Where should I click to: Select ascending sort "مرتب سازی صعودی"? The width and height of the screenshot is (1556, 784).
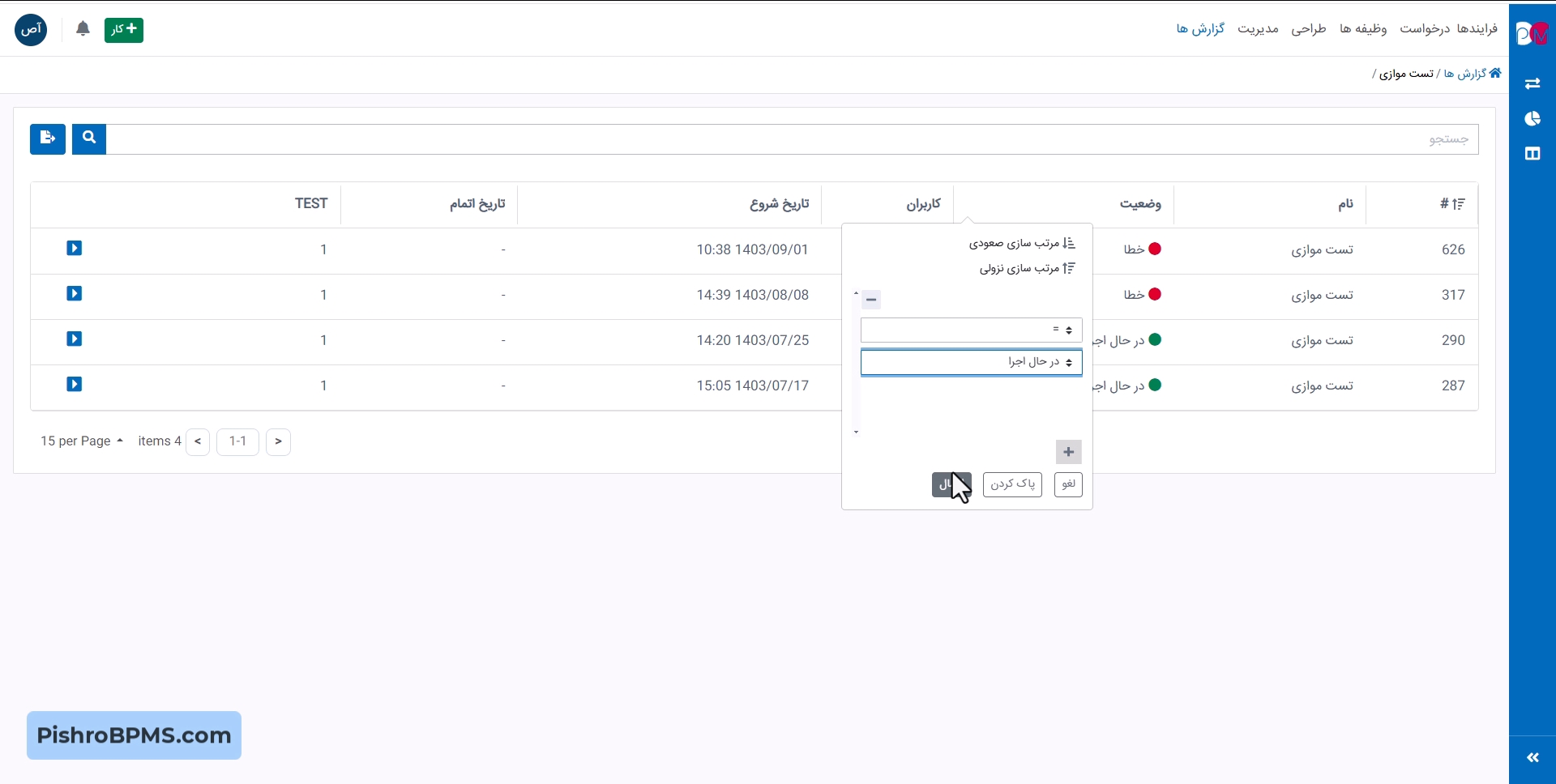pyautogui.click(x=1022, y=243)
